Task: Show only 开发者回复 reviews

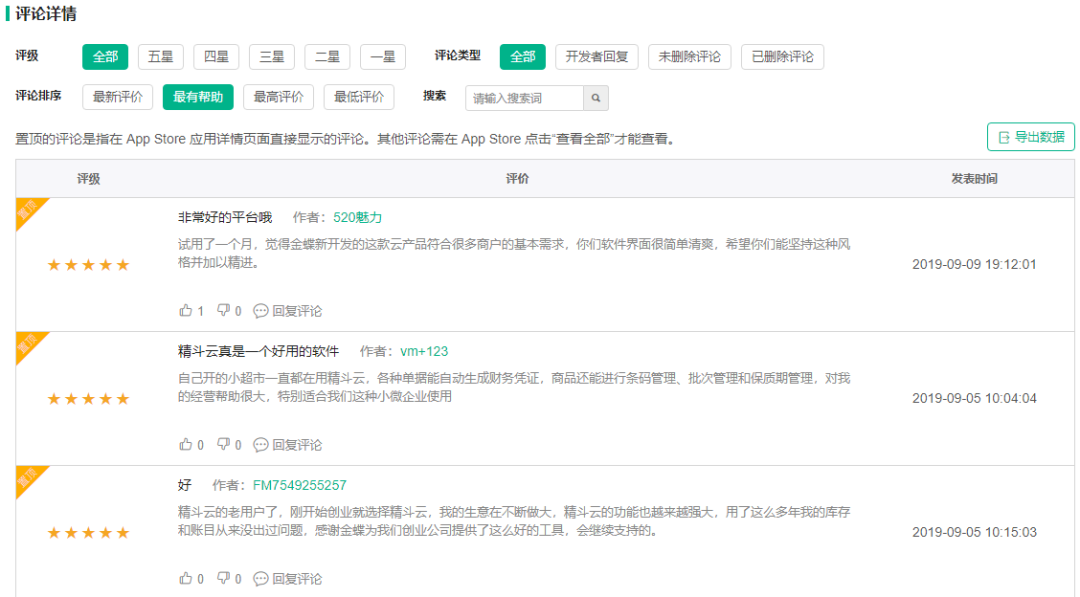Action: point(596,56)
